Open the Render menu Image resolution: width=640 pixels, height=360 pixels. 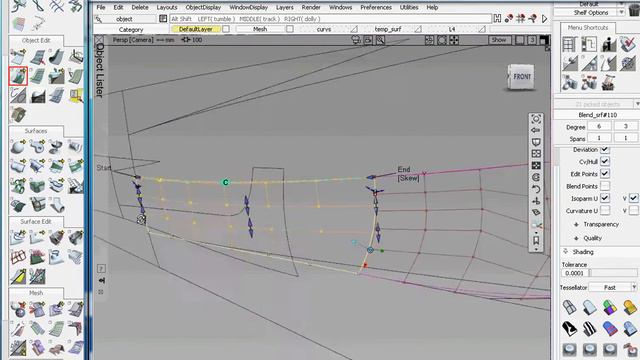[x=311, y=7]
